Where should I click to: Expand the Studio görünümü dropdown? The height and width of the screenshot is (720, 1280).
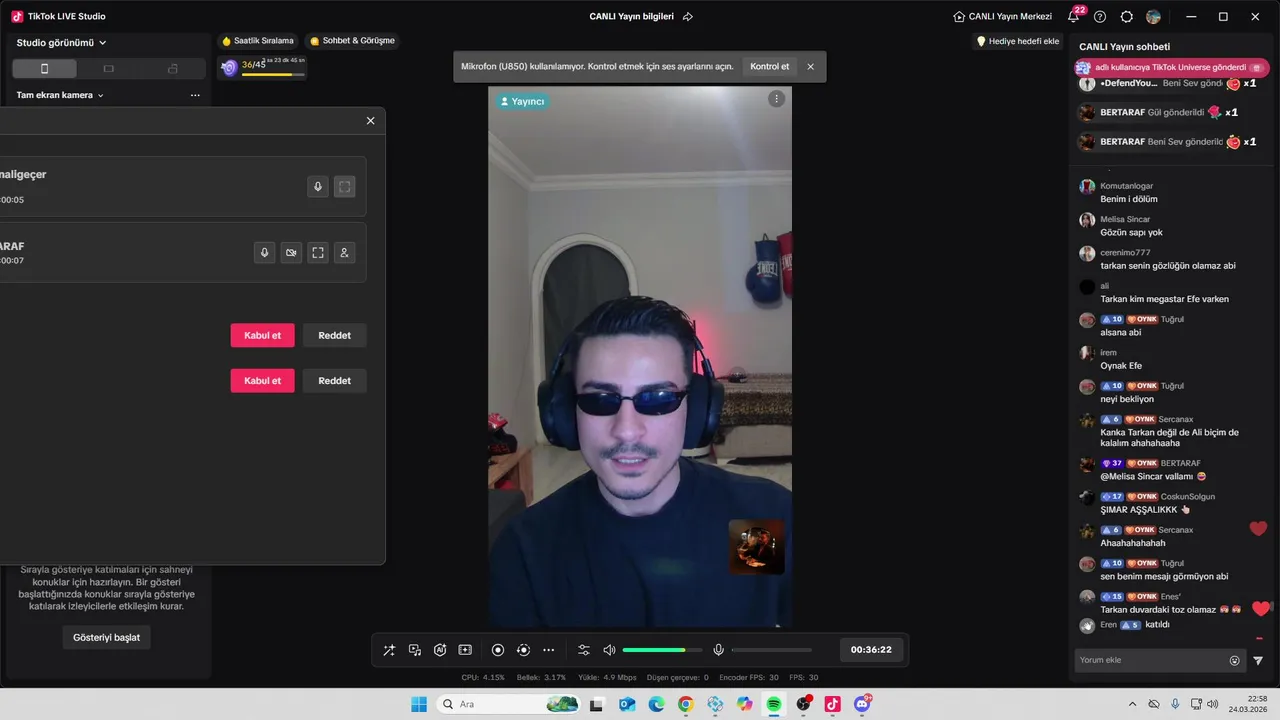[x=62, y=43]
